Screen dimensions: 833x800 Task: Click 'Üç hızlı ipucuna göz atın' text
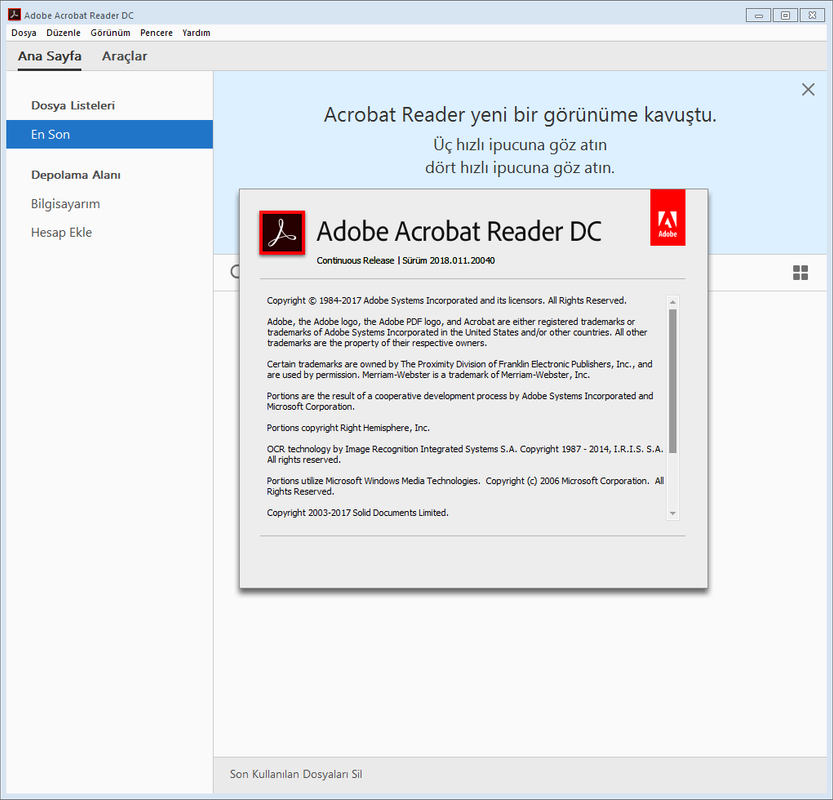click(x=520, y=144)
